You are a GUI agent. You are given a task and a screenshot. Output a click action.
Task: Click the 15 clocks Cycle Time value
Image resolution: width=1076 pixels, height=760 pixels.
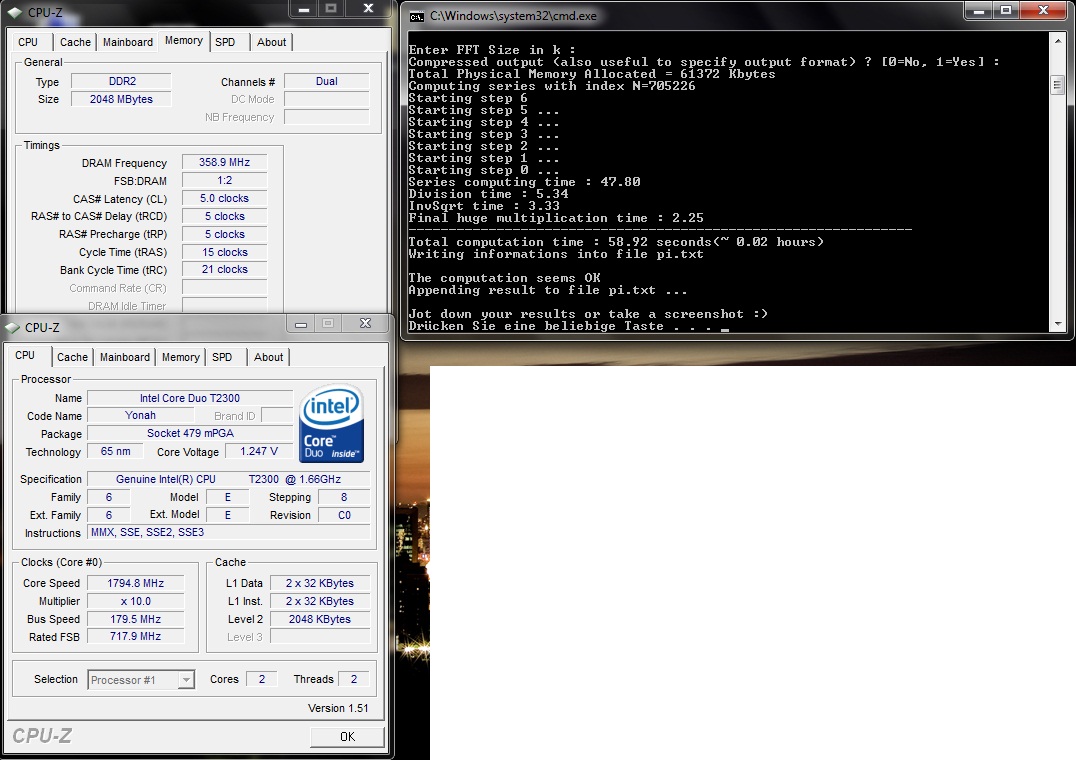pyautogui.click(x=224, y=252)
